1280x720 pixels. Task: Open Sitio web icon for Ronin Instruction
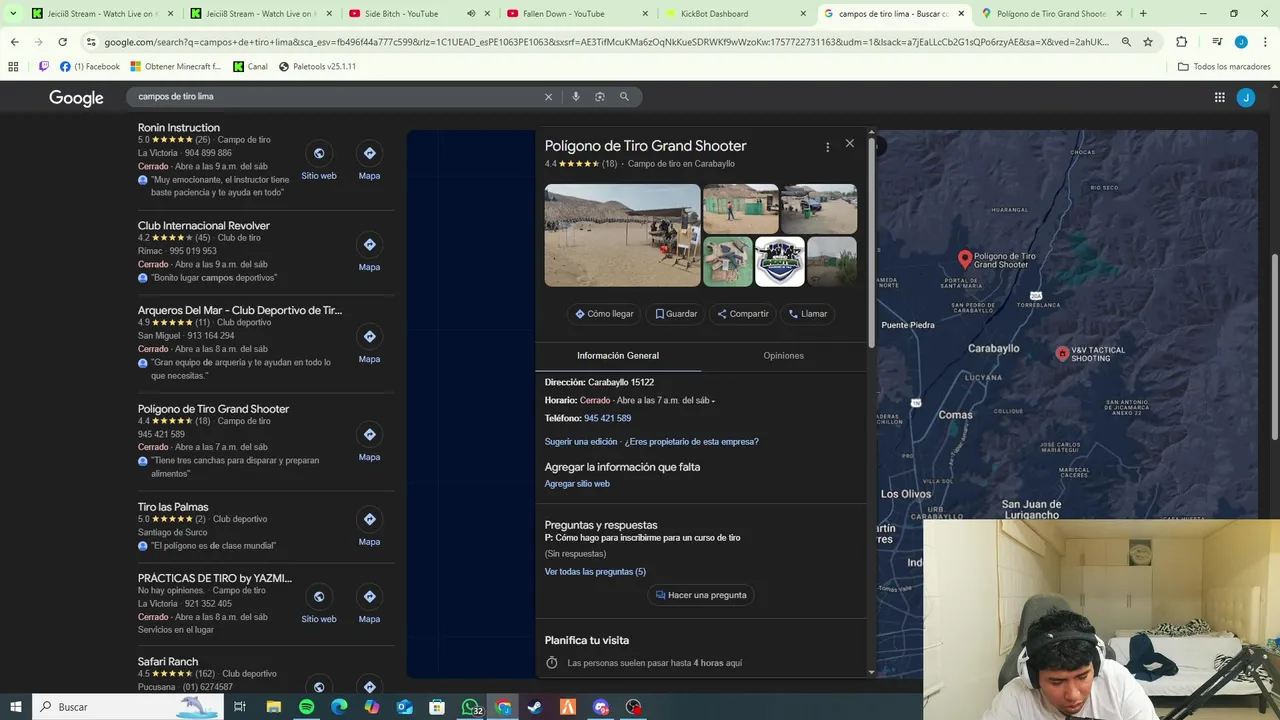[319, 153]
